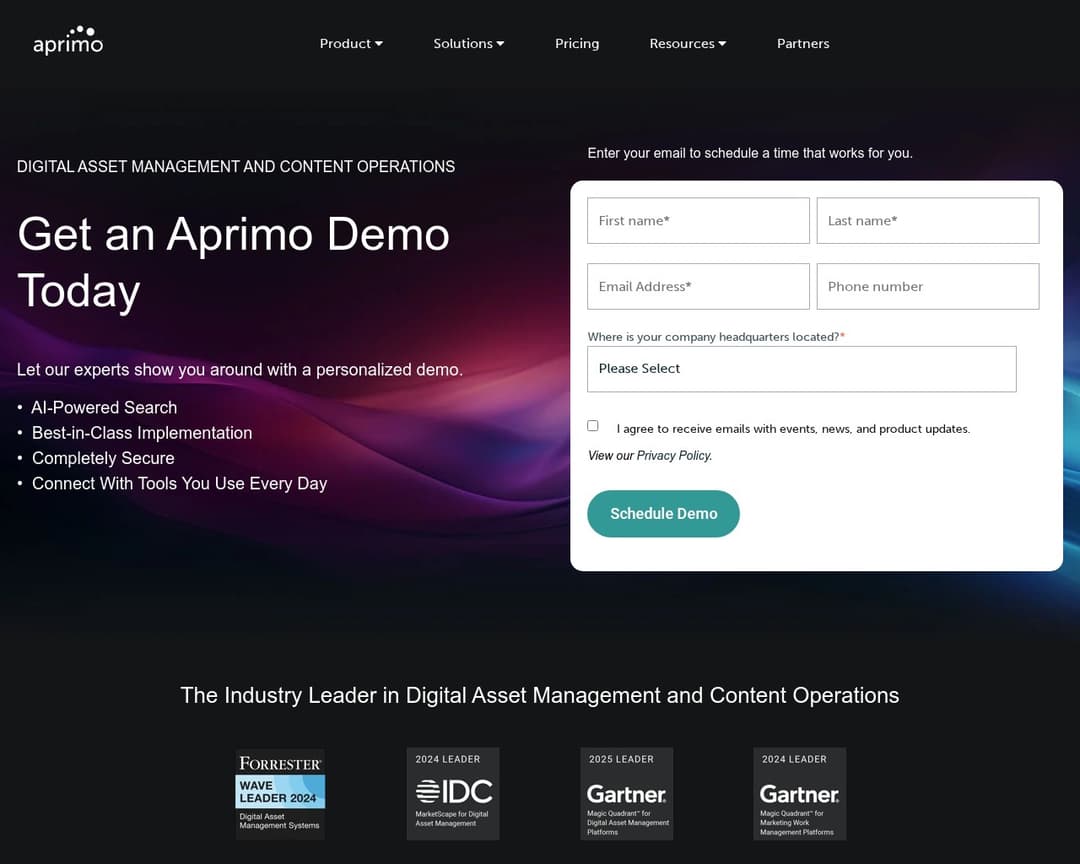Navigate to the Pricing page
Image resolution: width=1080 pixels, height=864 pixels.
pyautogui.click(x=577, y=43)
